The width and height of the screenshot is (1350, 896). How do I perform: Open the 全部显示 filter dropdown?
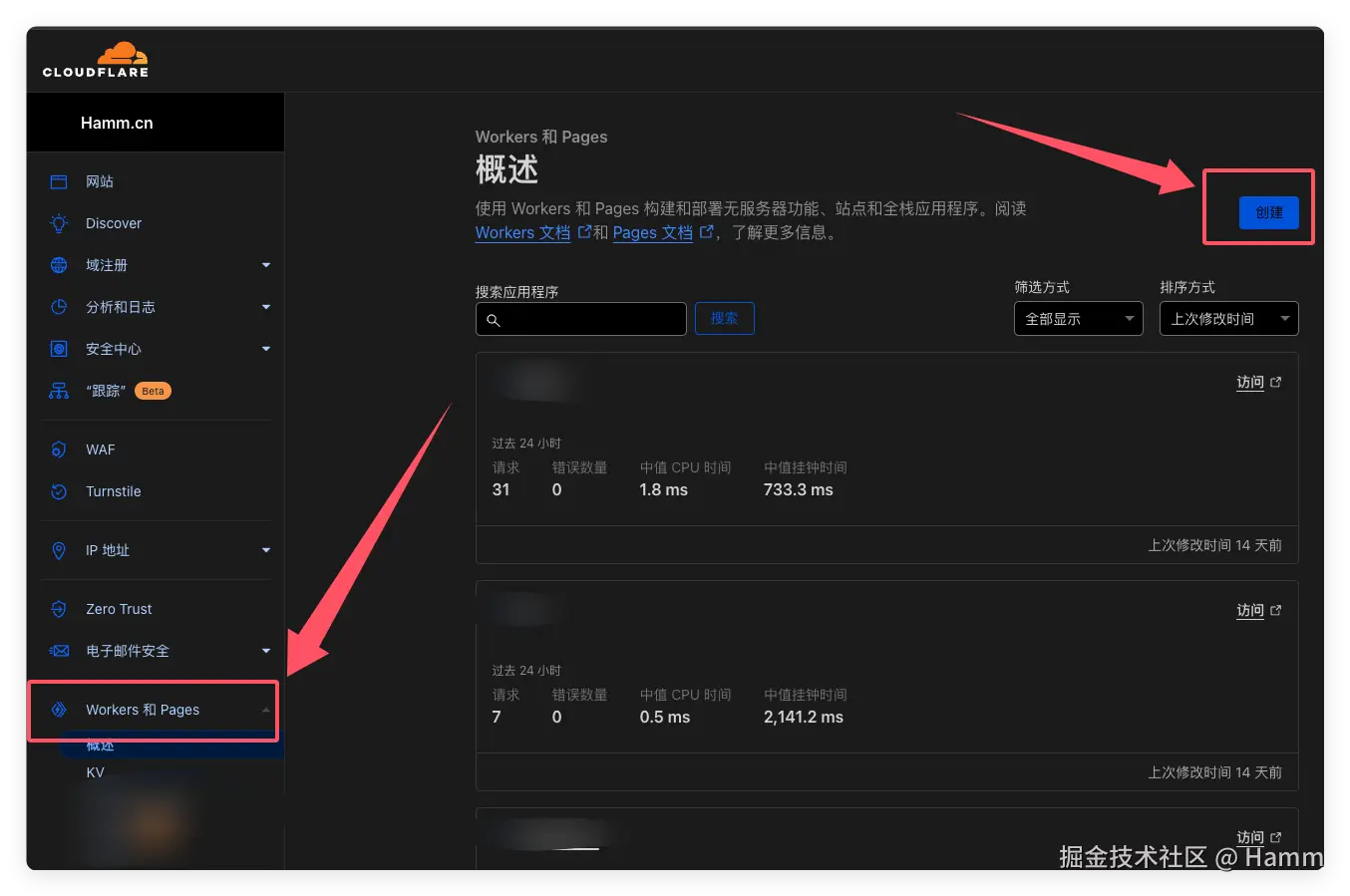[x=1078, y=318]
